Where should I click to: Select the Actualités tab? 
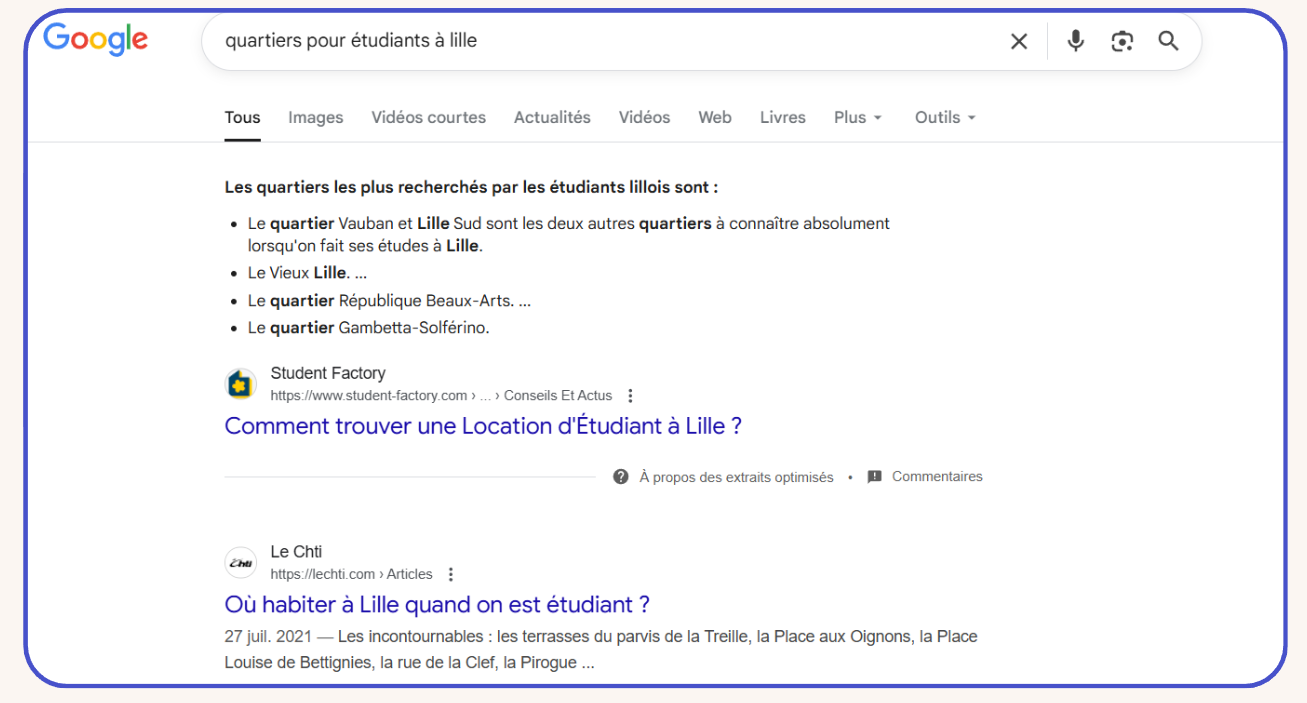tap(552, 117)
